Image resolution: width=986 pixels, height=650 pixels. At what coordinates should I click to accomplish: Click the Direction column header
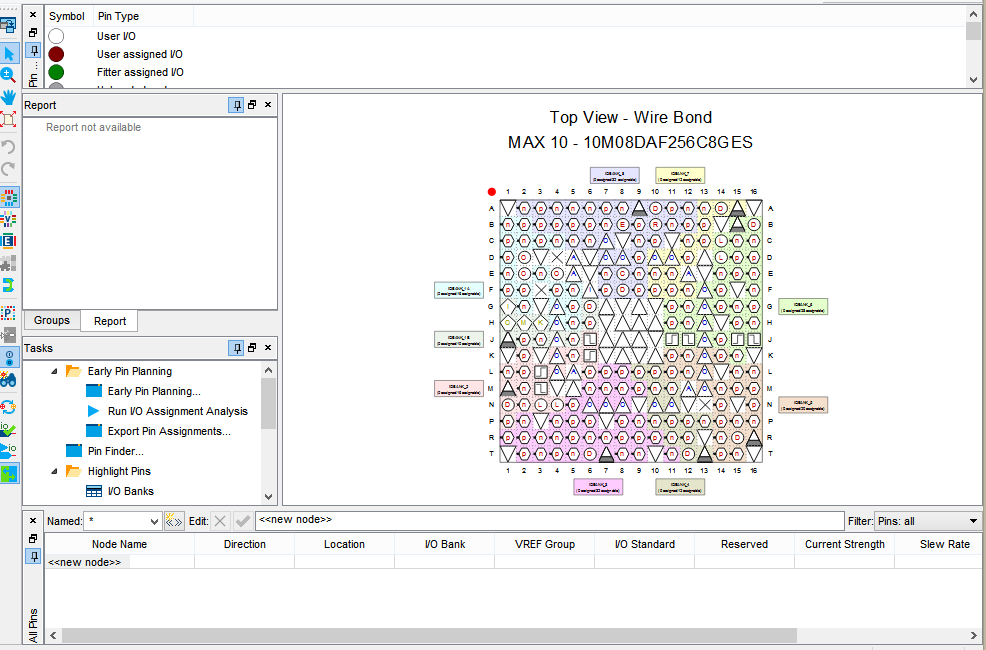(x=245, y=544)
